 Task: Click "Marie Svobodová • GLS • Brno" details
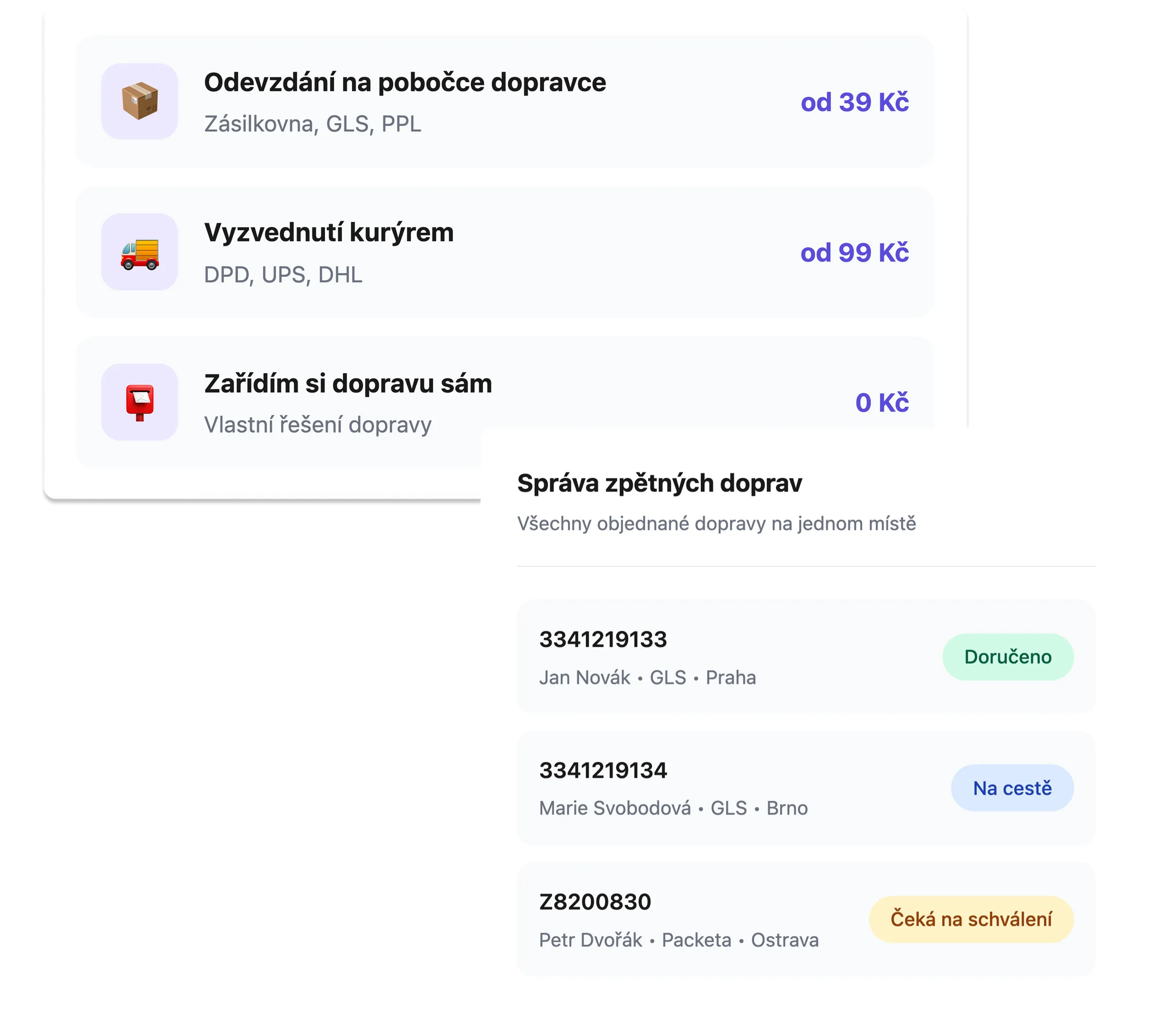pos(673,808)
